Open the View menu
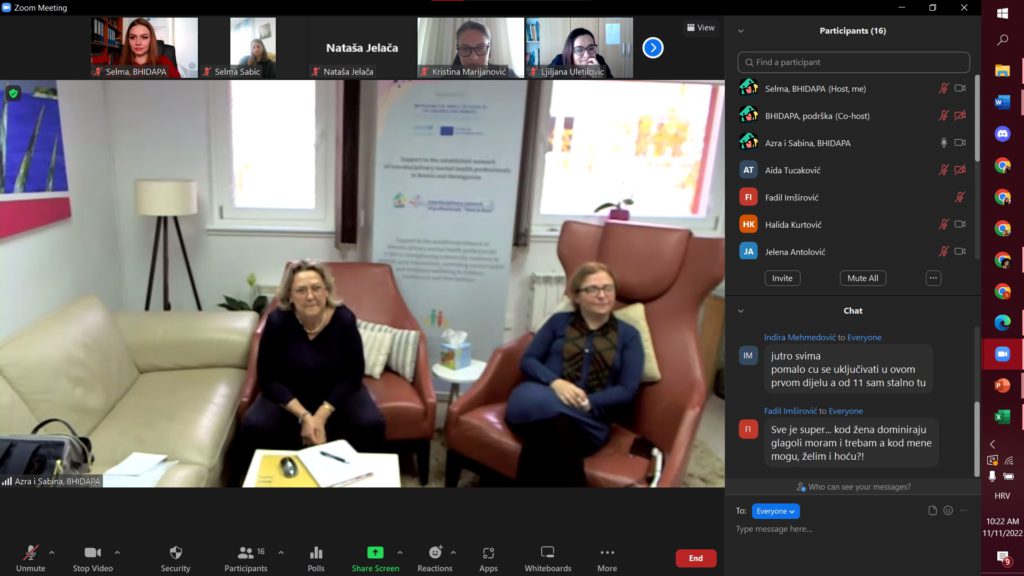 coord(700,28)
